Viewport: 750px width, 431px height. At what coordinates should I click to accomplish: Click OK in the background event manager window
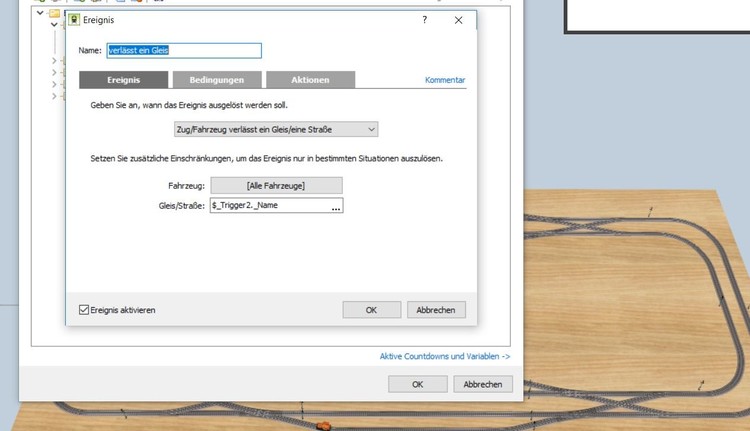click(x=418, y=384)
